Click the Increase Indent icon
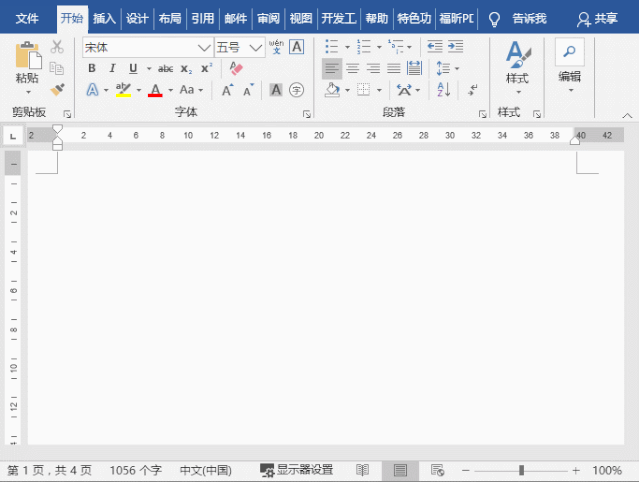 (x=456, y=47)
